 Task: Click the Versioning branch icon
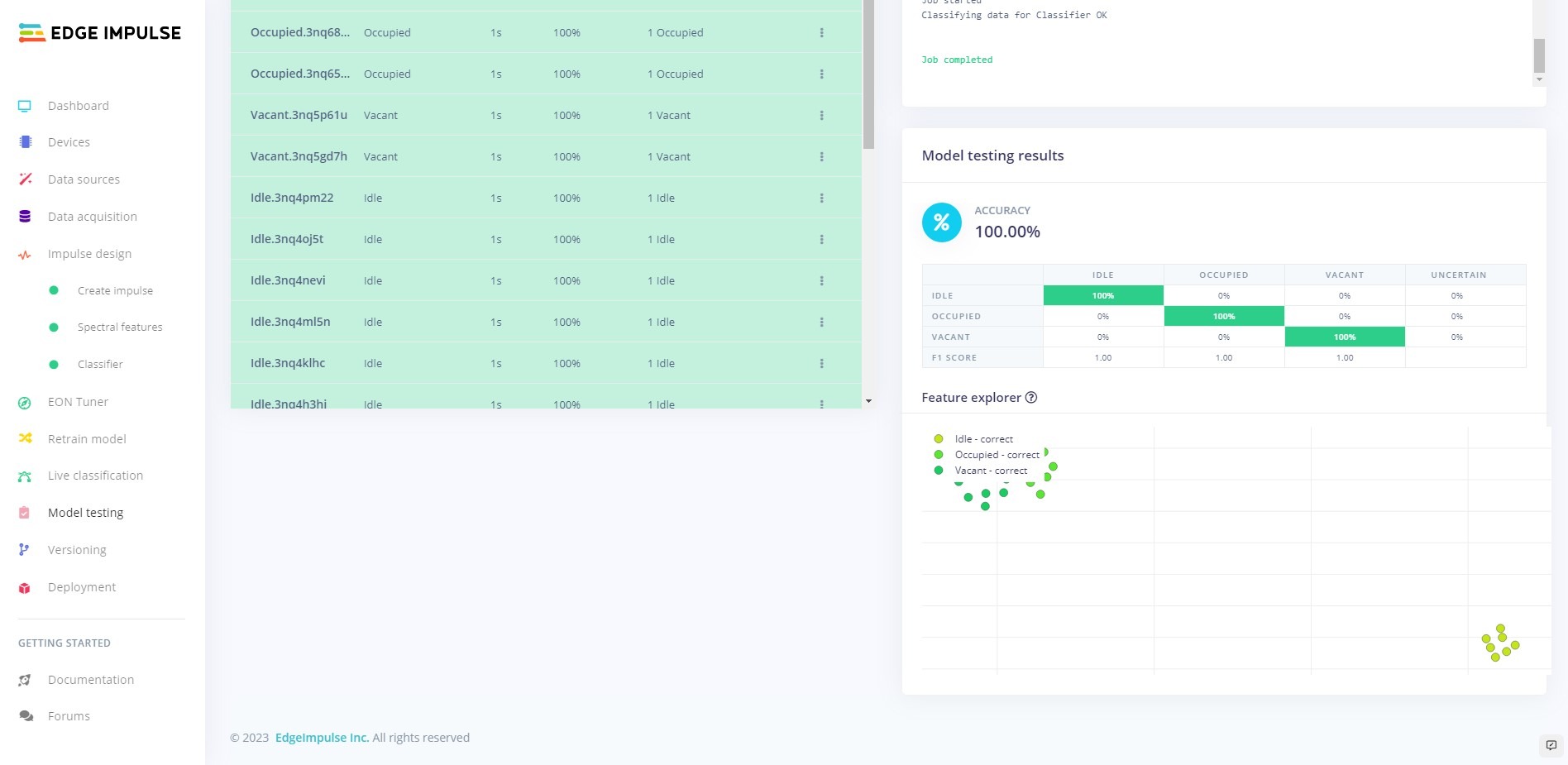pos(25,550)
